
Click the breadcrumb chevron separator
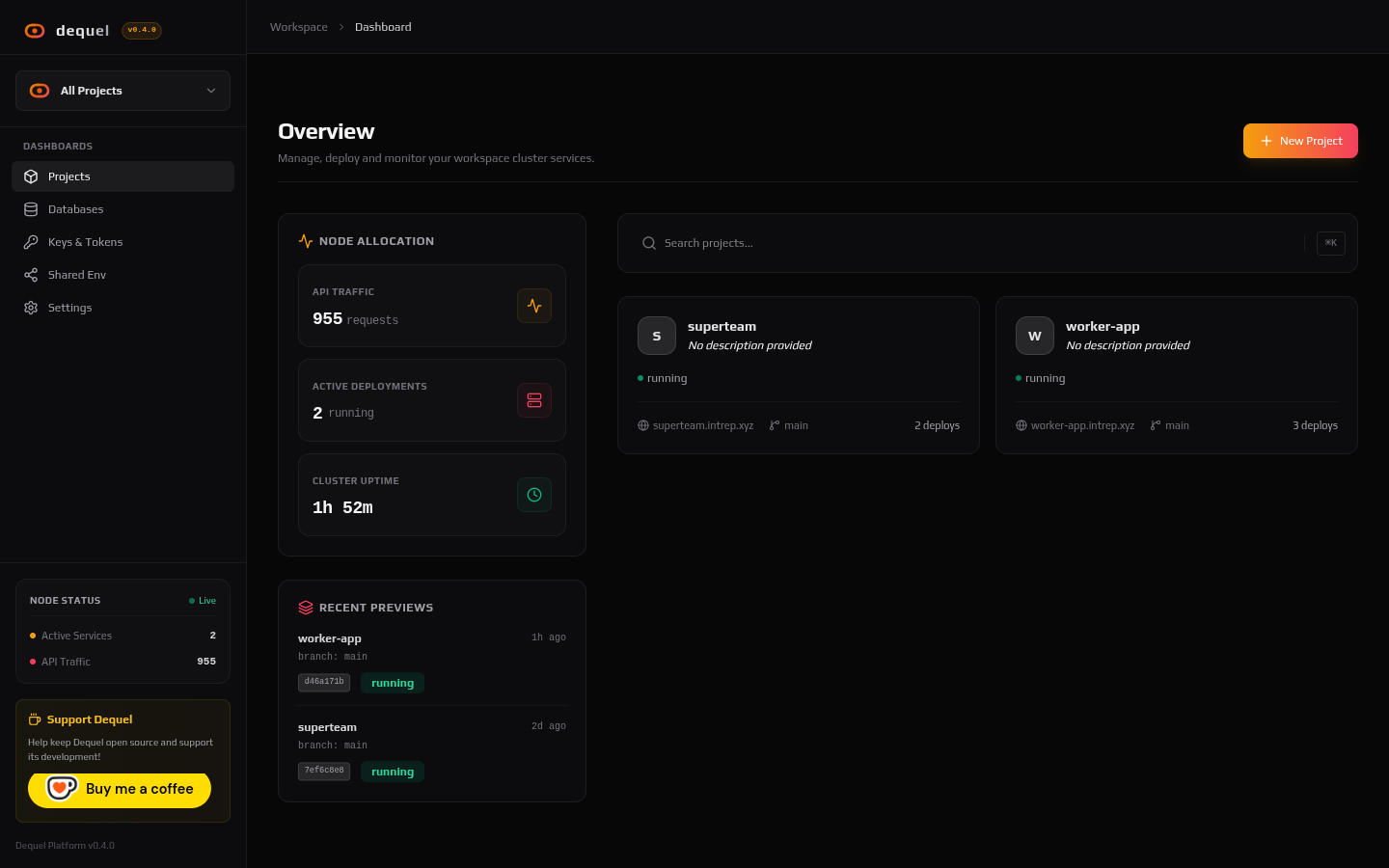click(341, 27)
